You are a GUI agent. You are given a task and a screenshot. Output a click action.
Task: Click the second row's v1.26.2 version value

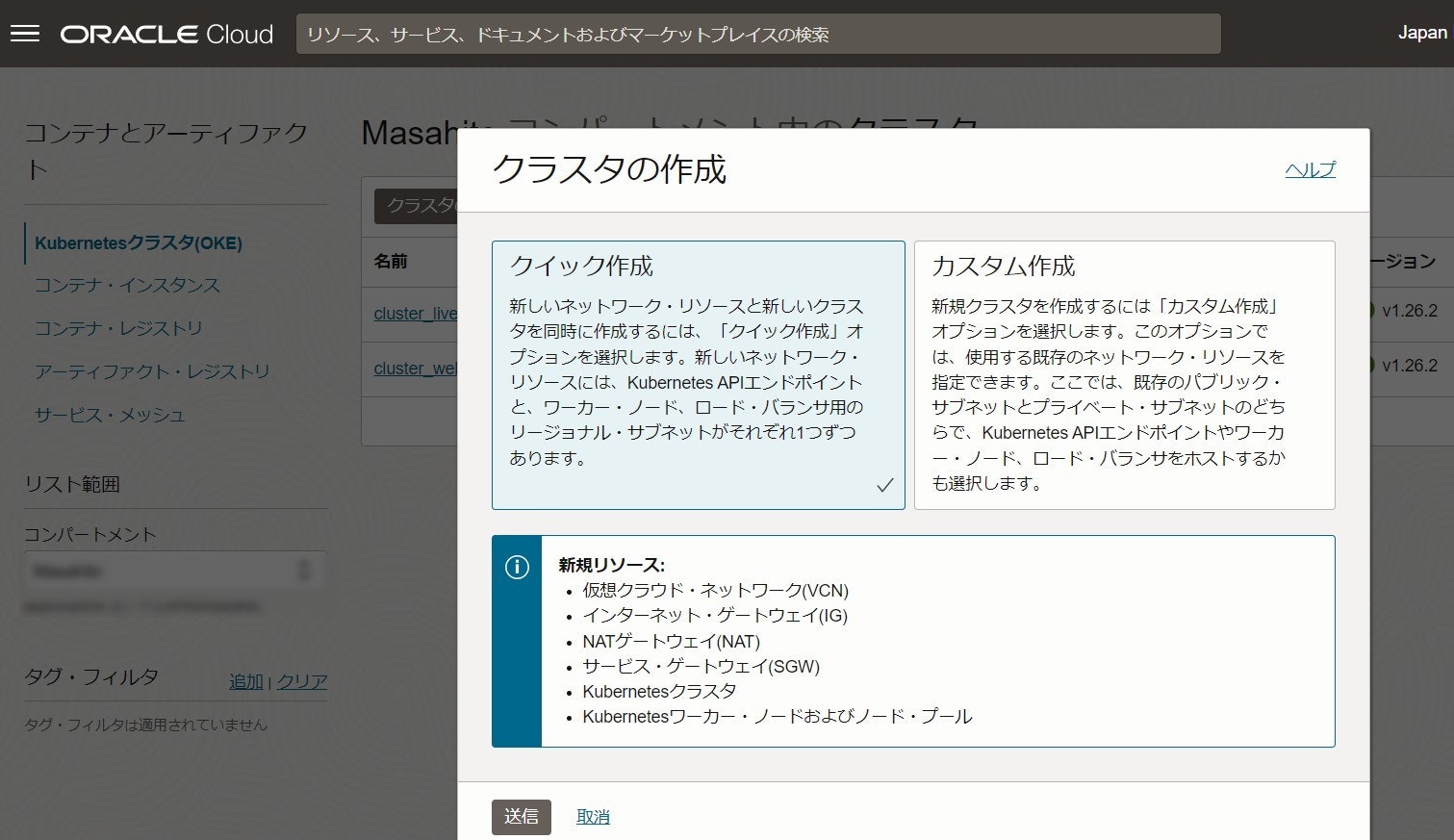(1410, 366)
